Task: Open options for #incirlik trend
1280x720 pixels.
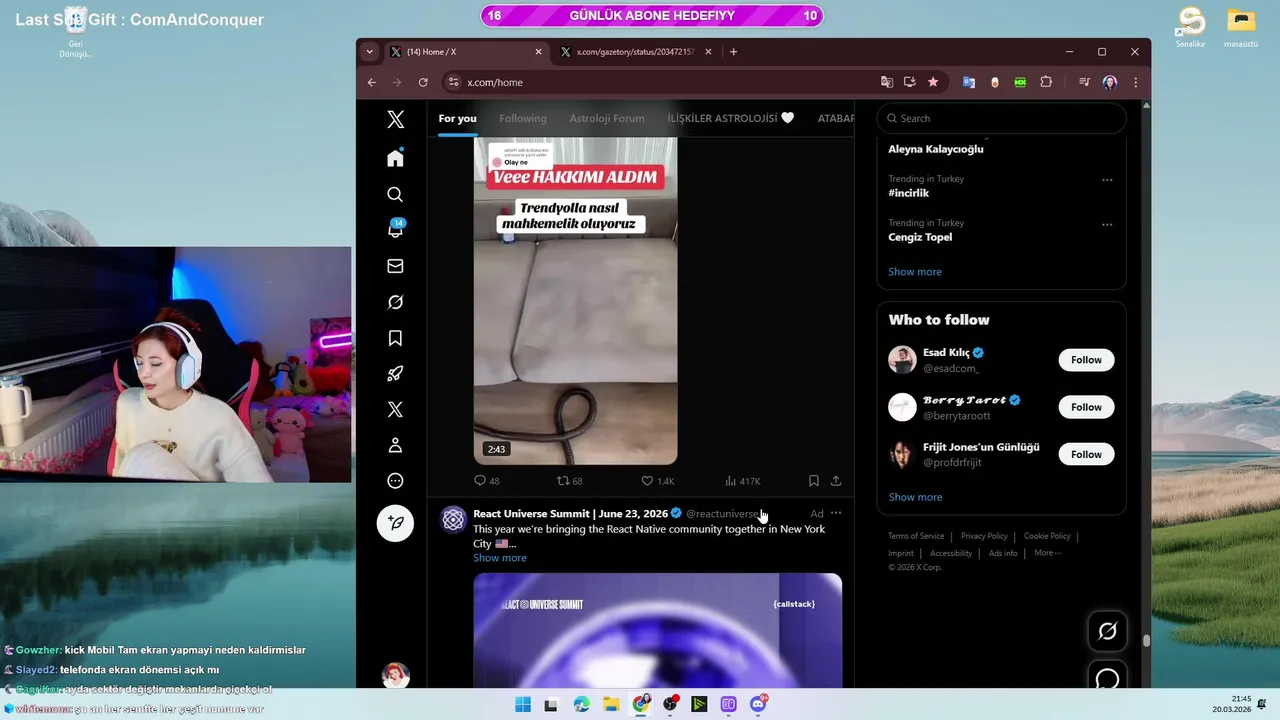Action: [1107, 180]
